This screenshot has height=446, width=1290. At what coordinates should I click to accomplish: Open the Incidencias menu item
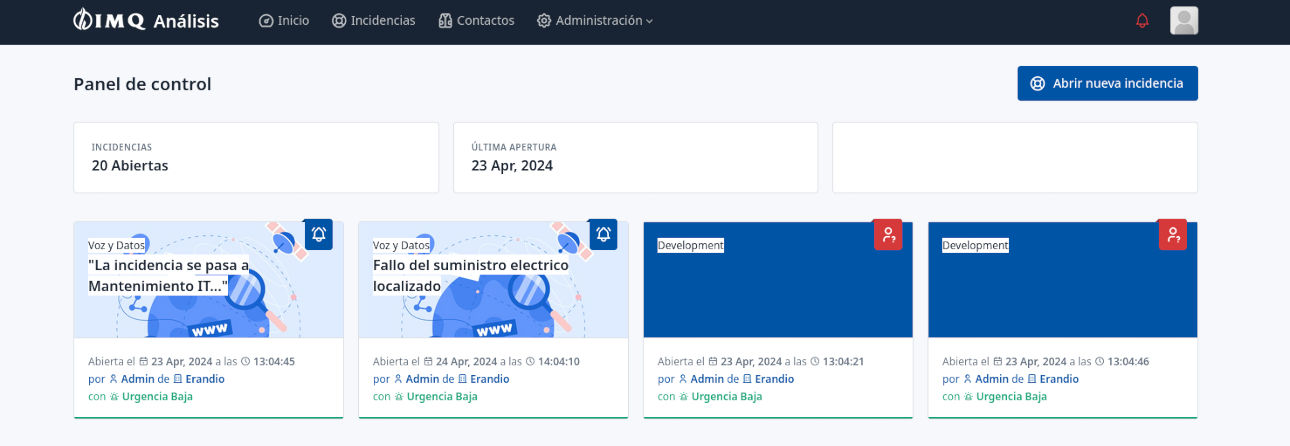[x=373, y=20]
